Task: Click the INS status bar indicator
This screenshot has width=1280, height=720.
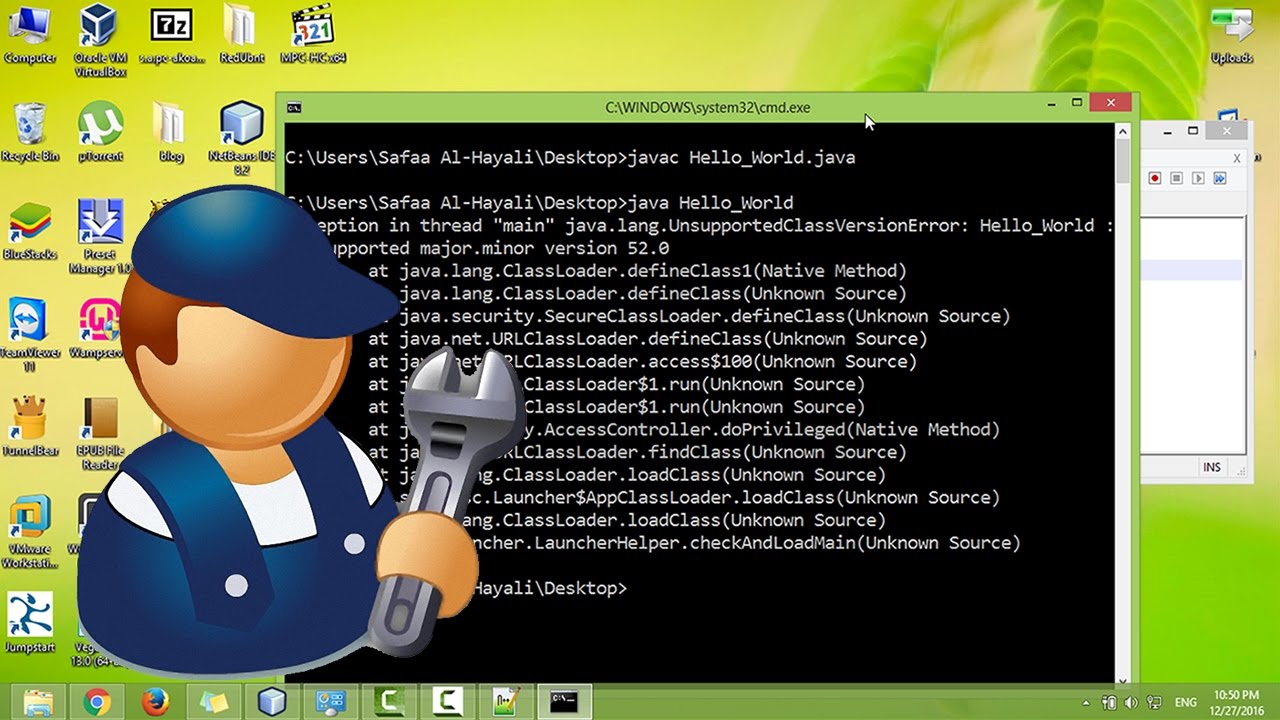Action: tap(1212, 467)
